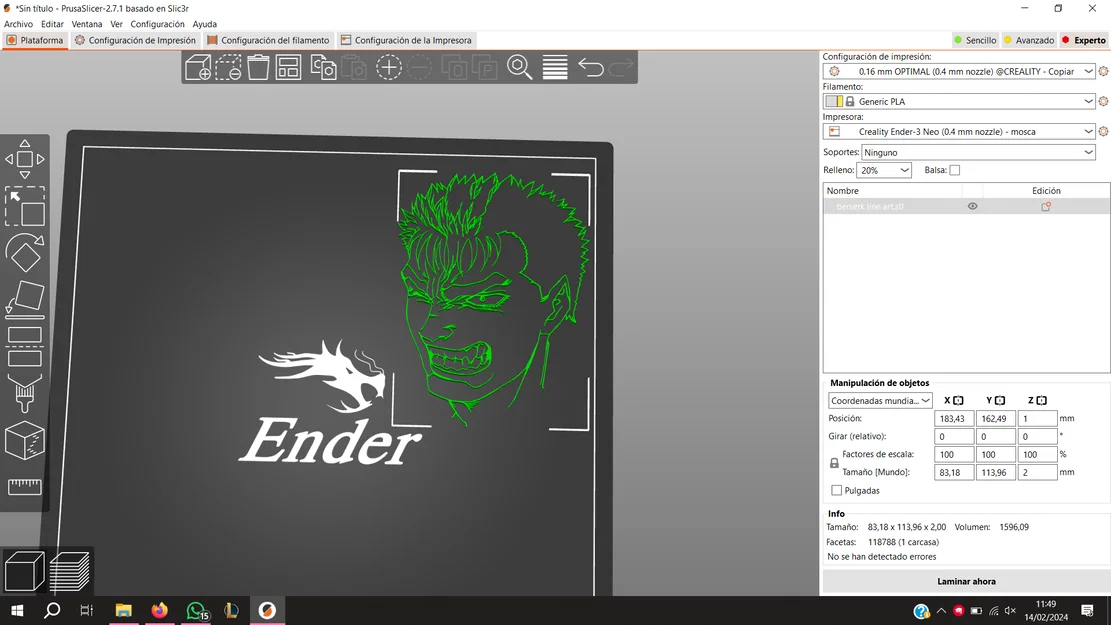Open the Coordenadas mundiales dropdown
Screen dimensions: 1111x625
(880, 400)
